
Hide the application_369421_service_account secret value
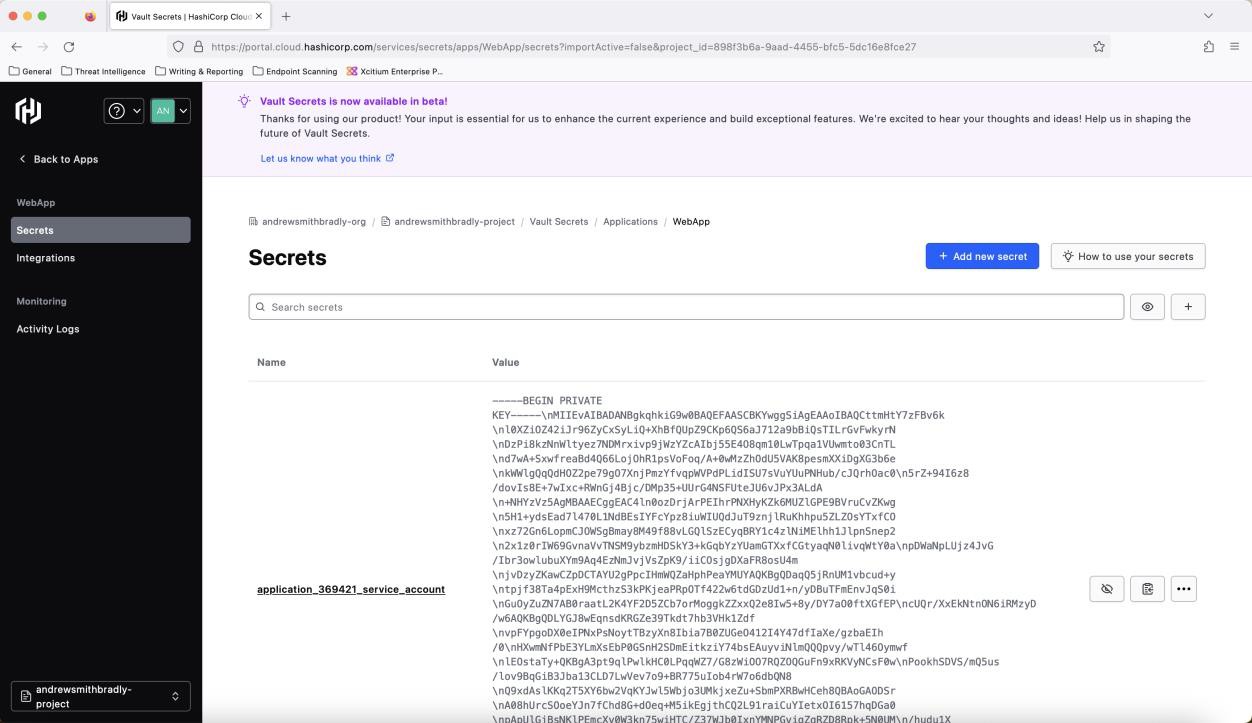pos(1107,589)
